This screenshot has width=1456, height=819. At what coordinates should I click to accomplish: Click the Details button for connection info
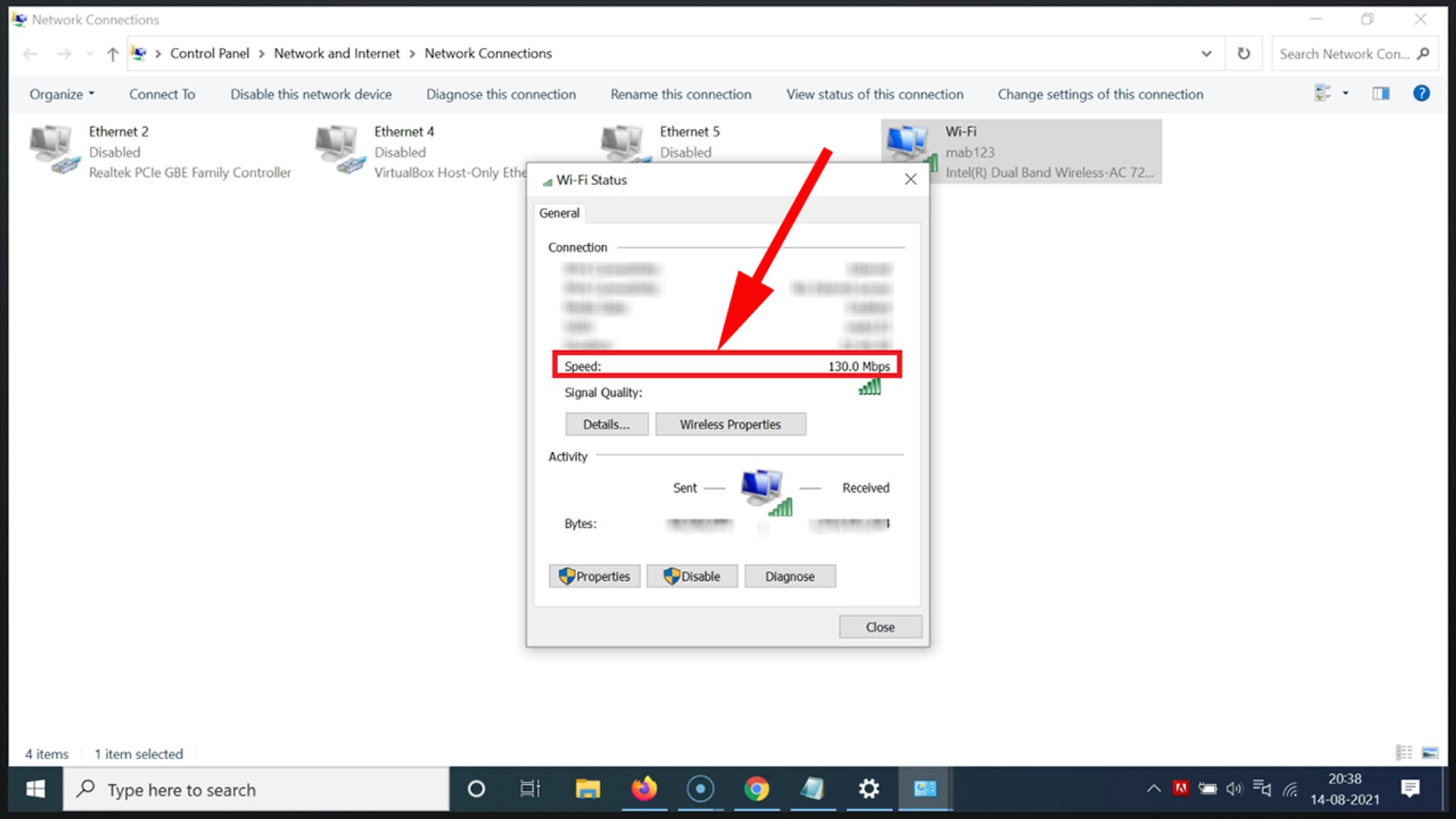click(606, 424)
